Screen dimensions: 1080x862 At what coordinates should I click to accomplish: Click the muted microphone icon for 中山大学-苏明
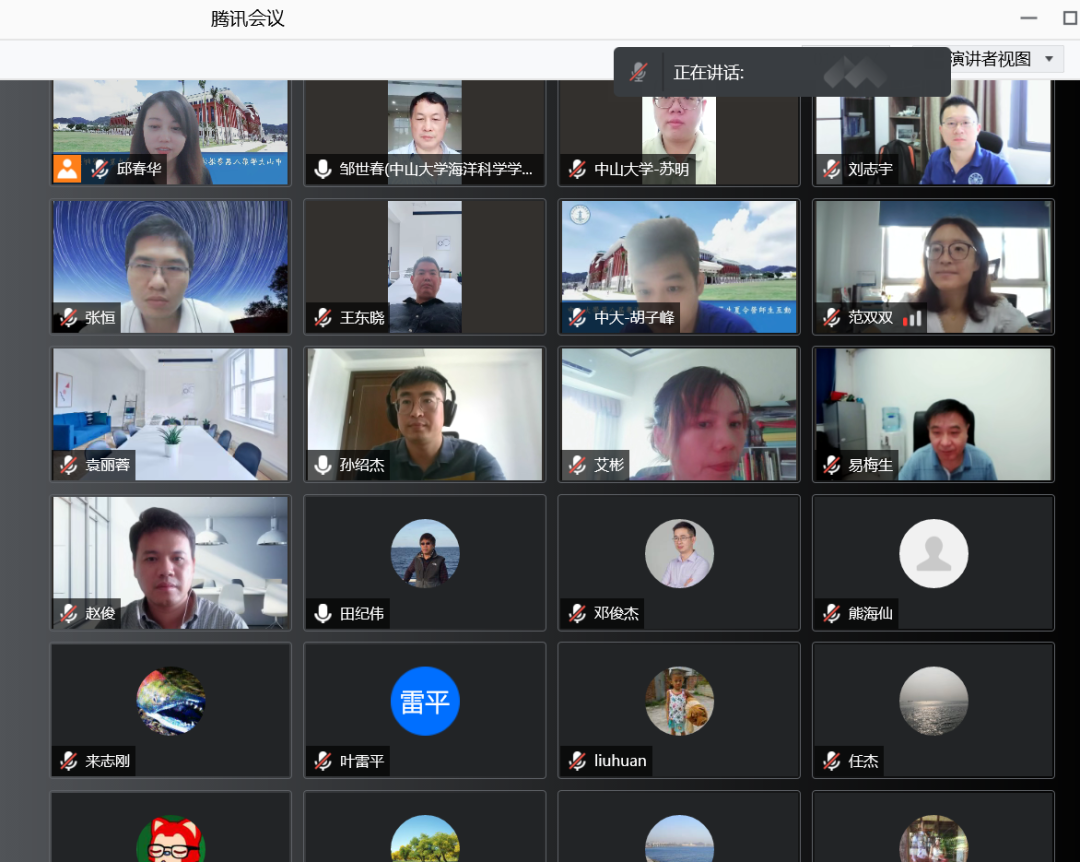577,169
